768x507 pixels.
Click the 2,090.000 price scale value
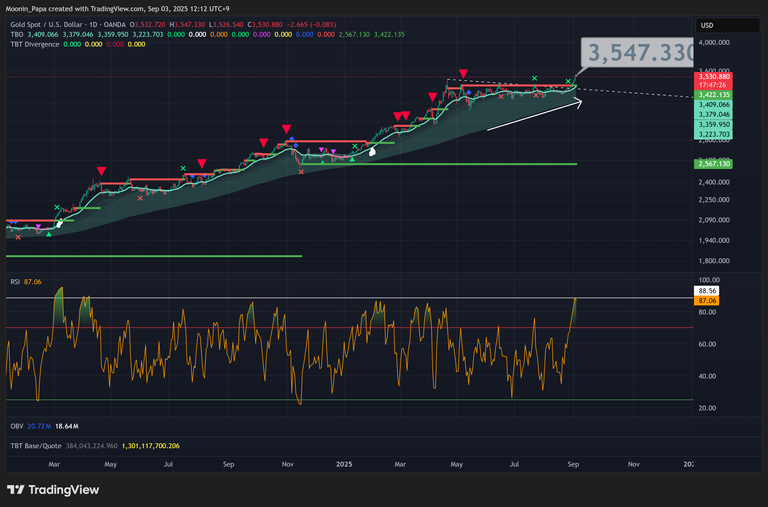click(x=714, y=220)
